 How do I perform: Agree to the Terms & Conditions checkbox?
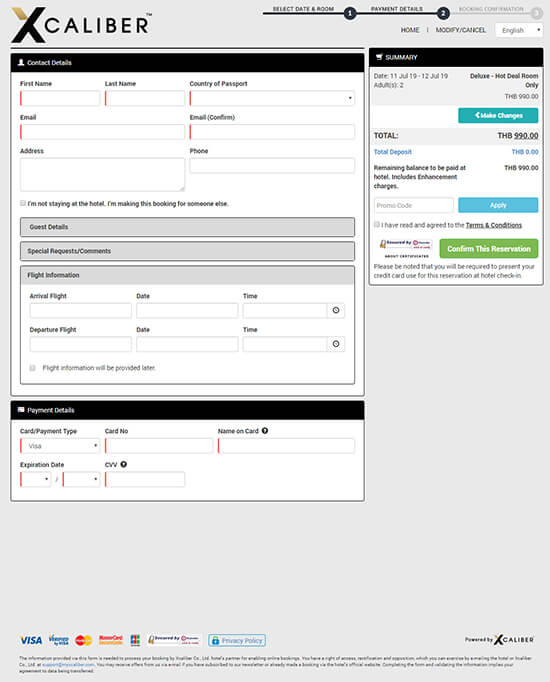[x=377, y=224]
